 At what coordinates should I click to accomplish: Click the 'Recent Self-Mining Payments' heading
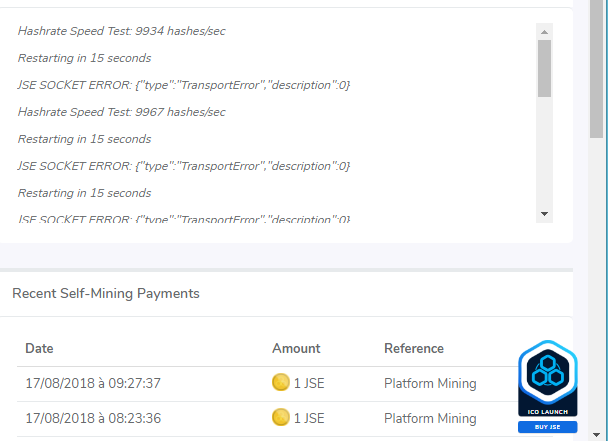coord(106,294)
